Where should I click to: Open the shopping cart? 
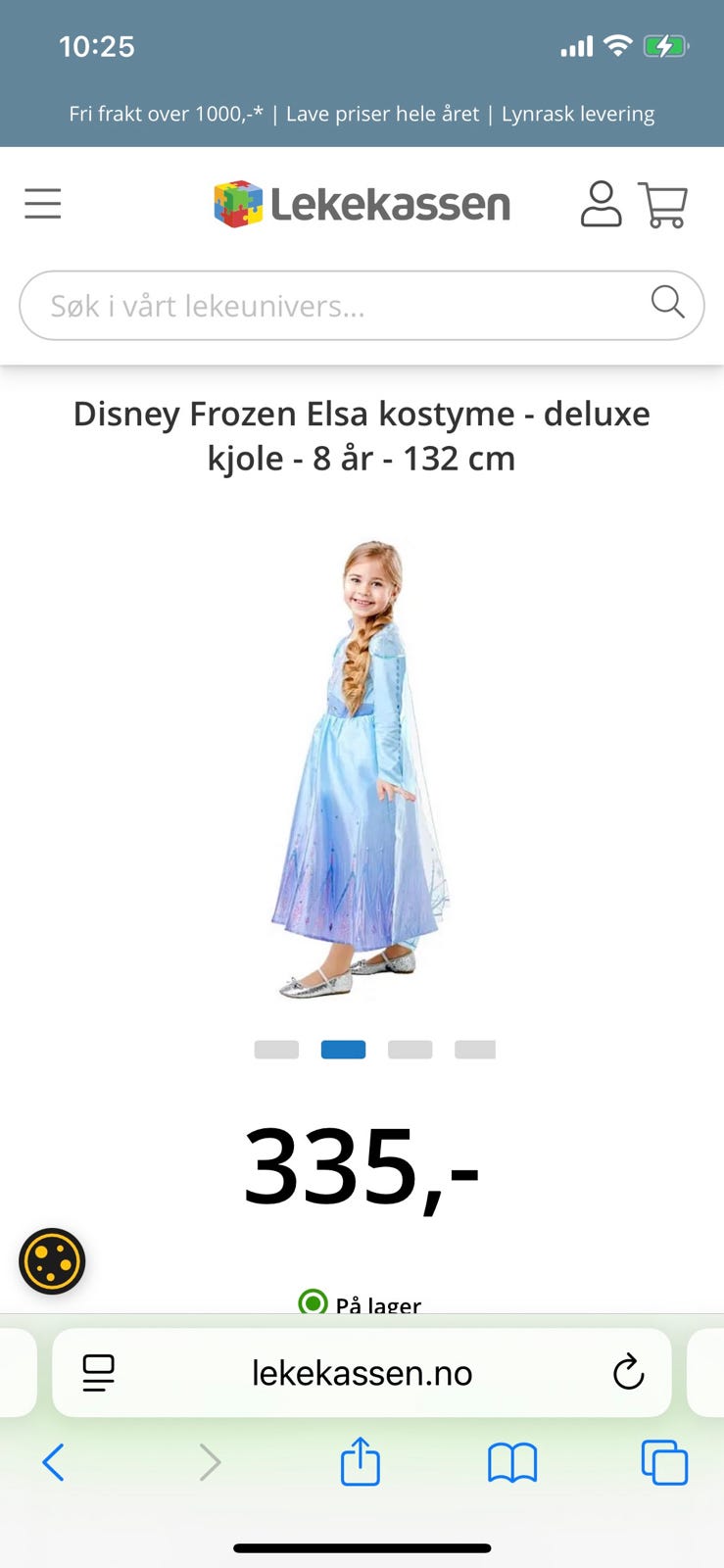663,205
